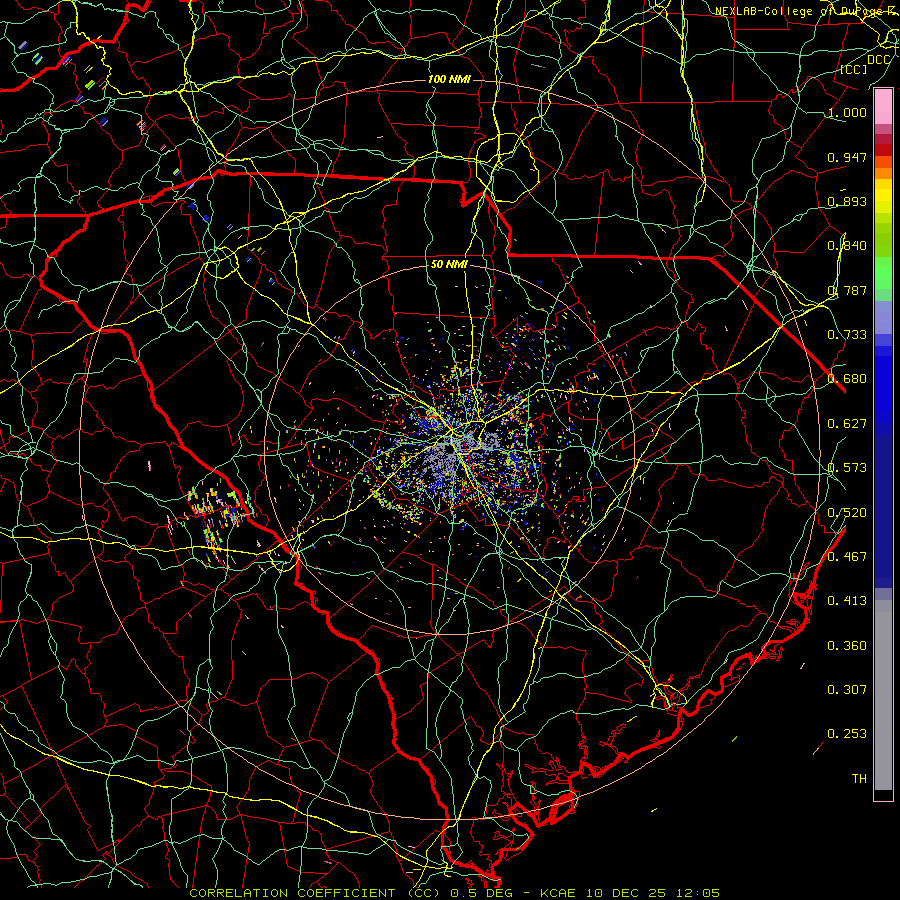Pick the bright green band of the color scale
This screenshot has width=900, height=900.
click(x=883, y=273)
